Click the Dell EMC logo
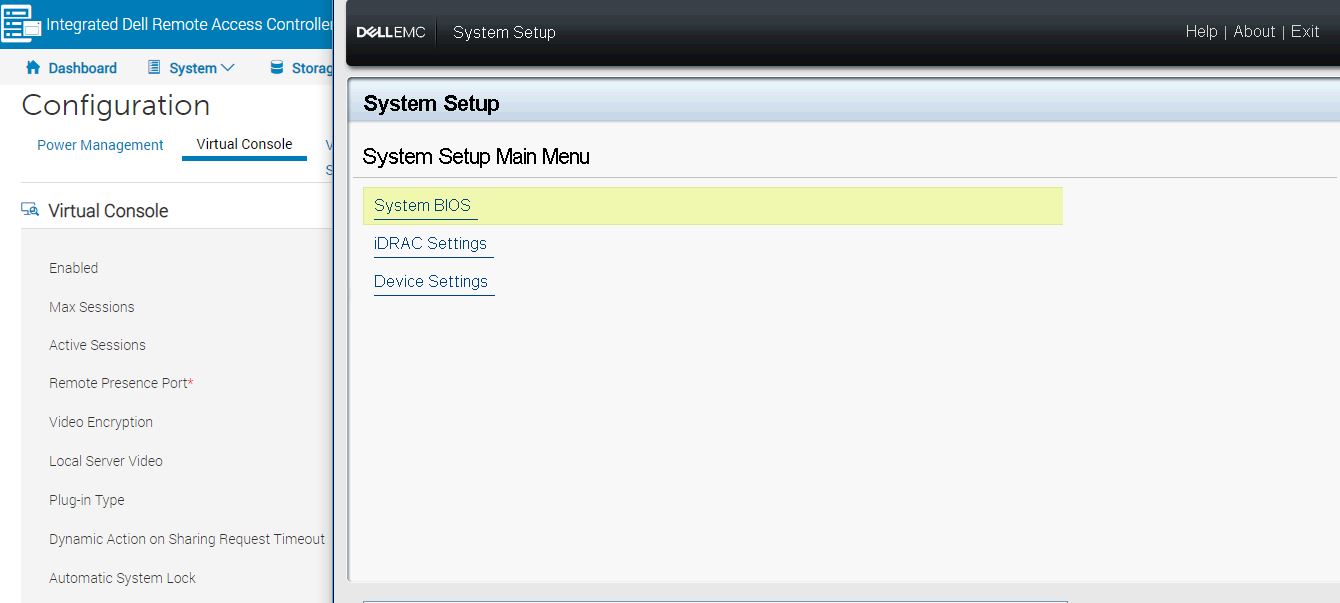Image resolution: width=1340 pixels, height=603 pixels. click(x=391, y=32)
